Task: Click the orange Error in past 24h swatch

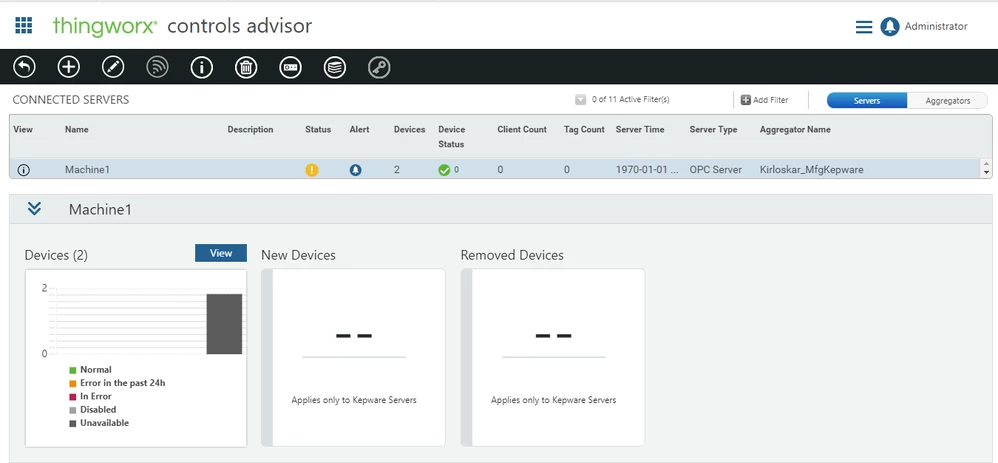Action: click(x=73, y=383)
